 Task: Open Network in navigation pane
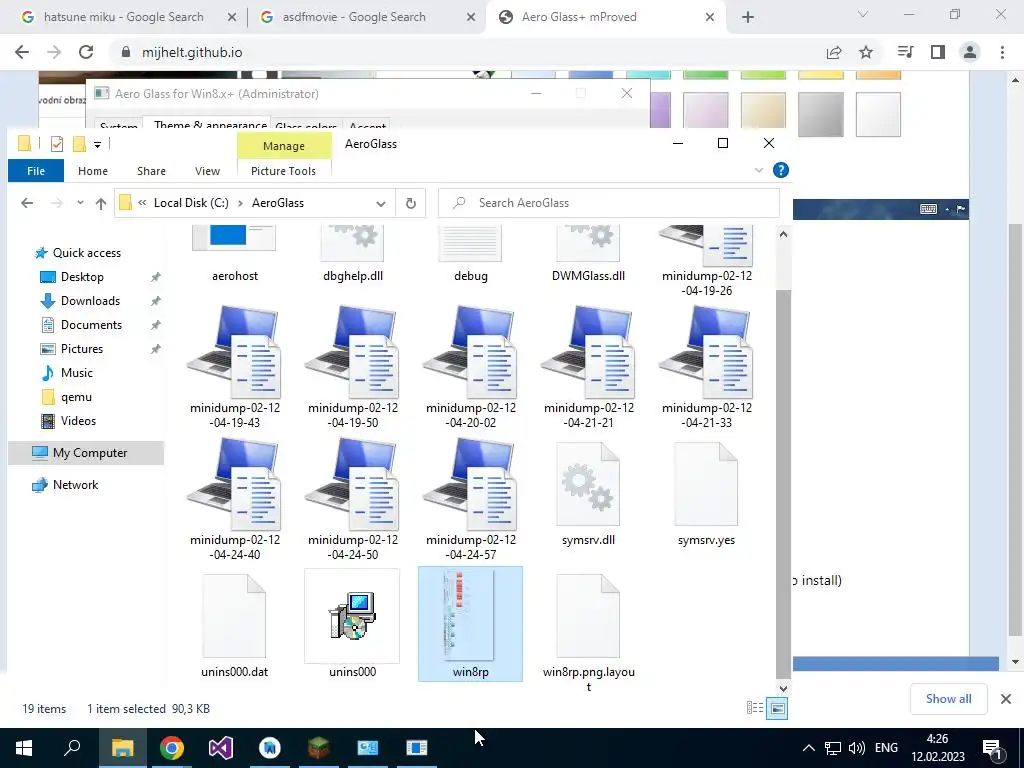75,485
